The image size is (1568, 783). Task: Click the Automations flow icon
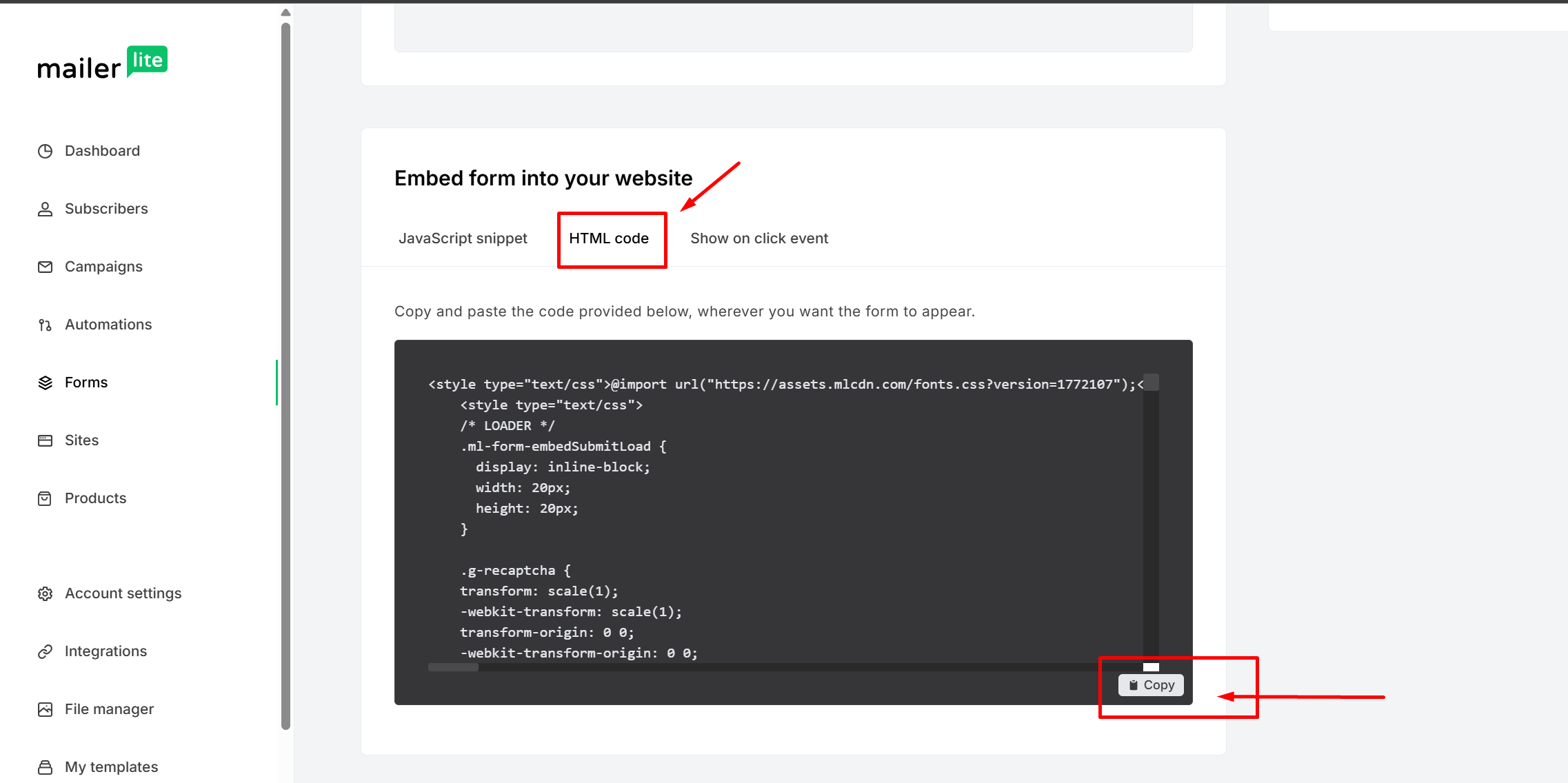pos(46,325)
